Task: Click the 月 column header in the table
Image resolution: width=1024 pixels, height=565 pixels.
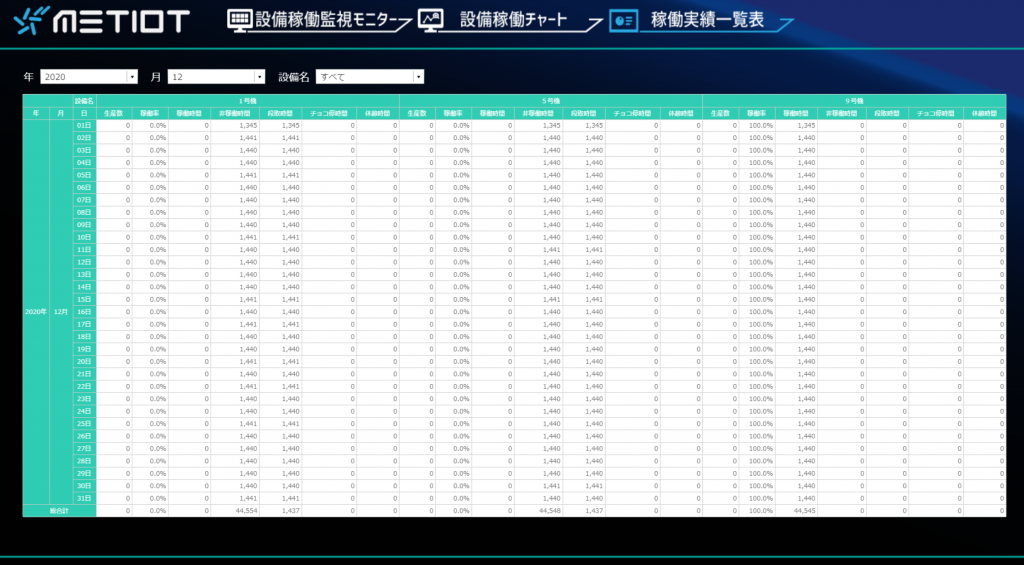Action: [61, 113]
